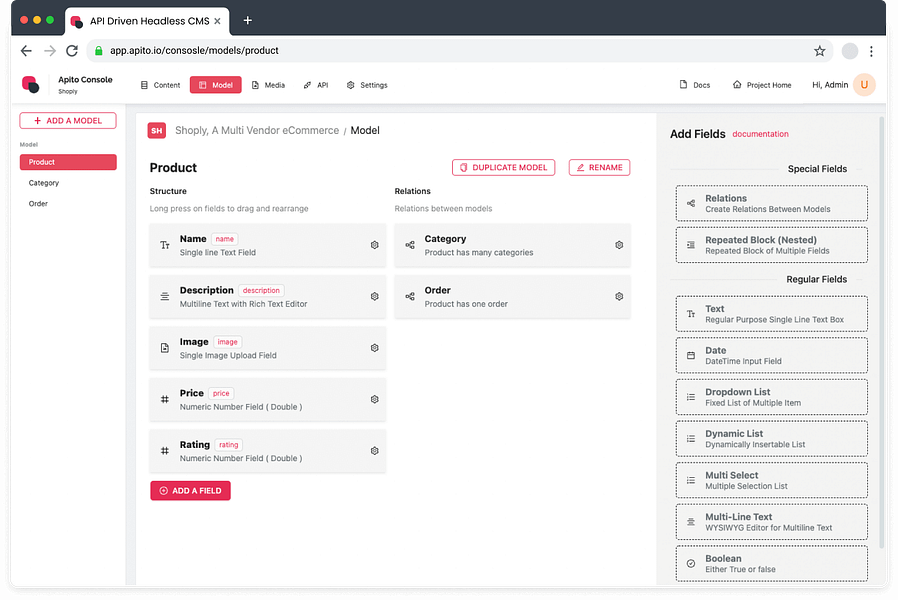The image size is (898, 600).
Task: Click the text icon on Name field
Action: point(165,245)
